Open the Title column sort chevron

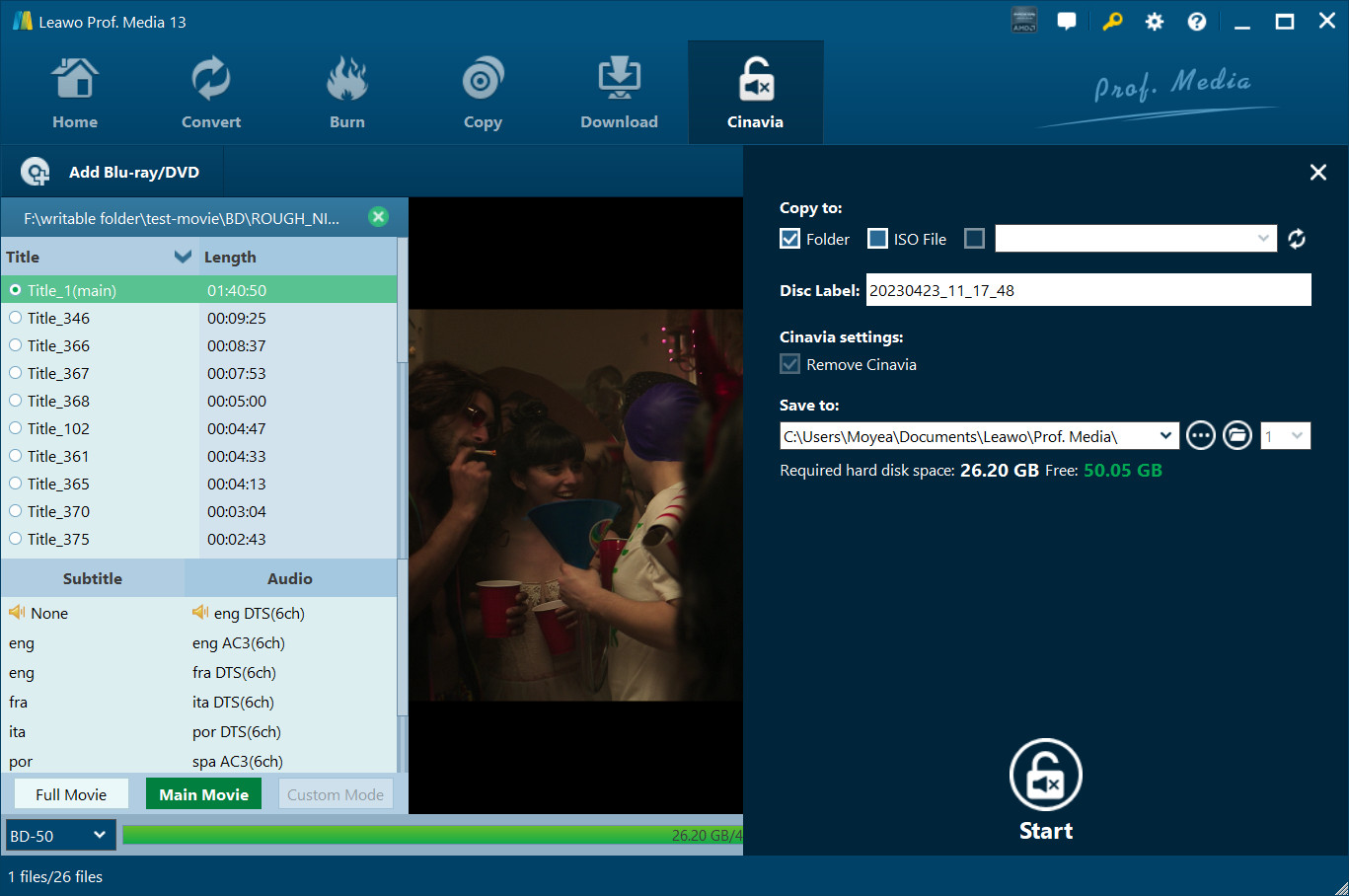(183, 257)
